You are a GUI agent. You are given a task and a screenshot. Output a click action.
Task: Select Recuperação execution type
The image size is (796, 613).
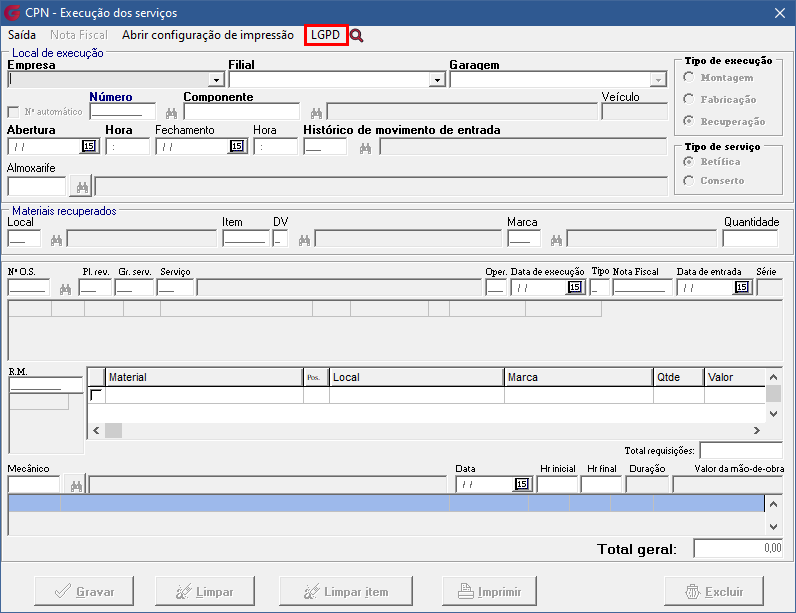click(688, 121)
